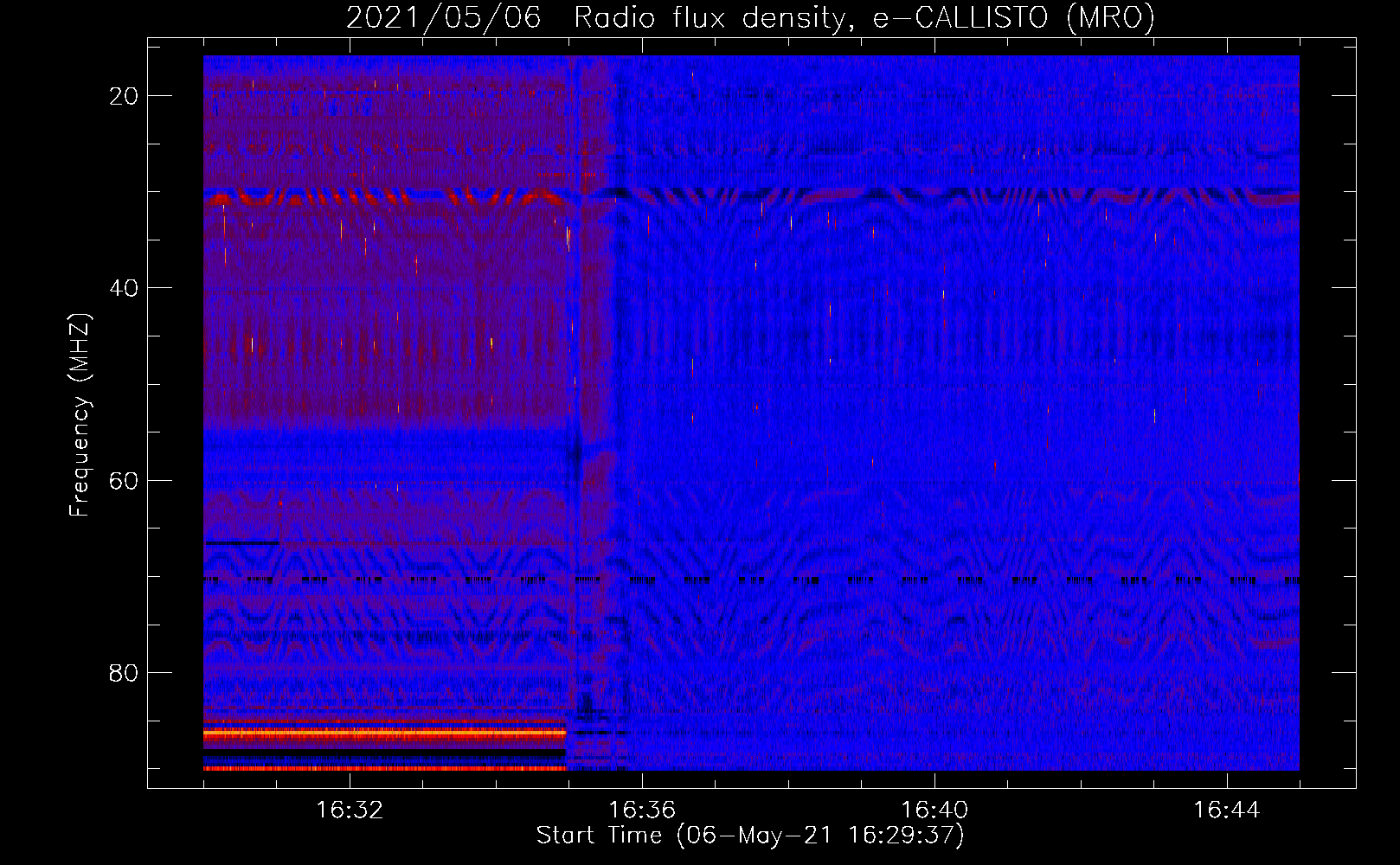Click the "16:40" time tick label

pos(934,811)
